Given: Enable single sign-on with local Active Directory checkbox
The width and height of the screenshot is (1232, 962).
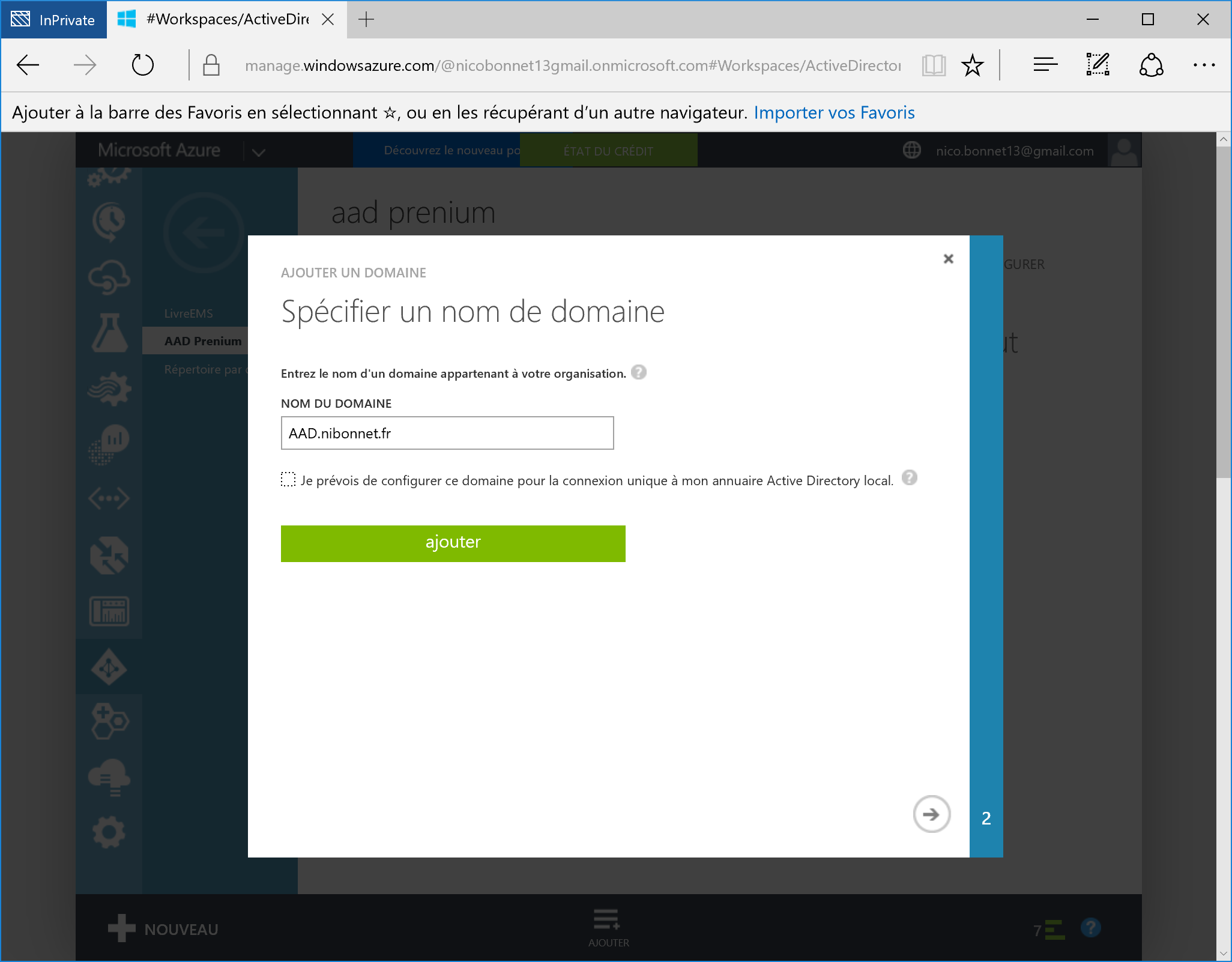Looking at the screenshot, I should (288, 480).
